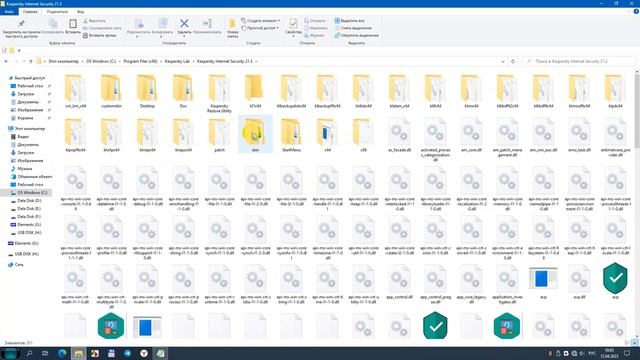The width and height of the screenshot is (640, 360).
Task: Open the Свойства properties icon
Action: point(293,24)
